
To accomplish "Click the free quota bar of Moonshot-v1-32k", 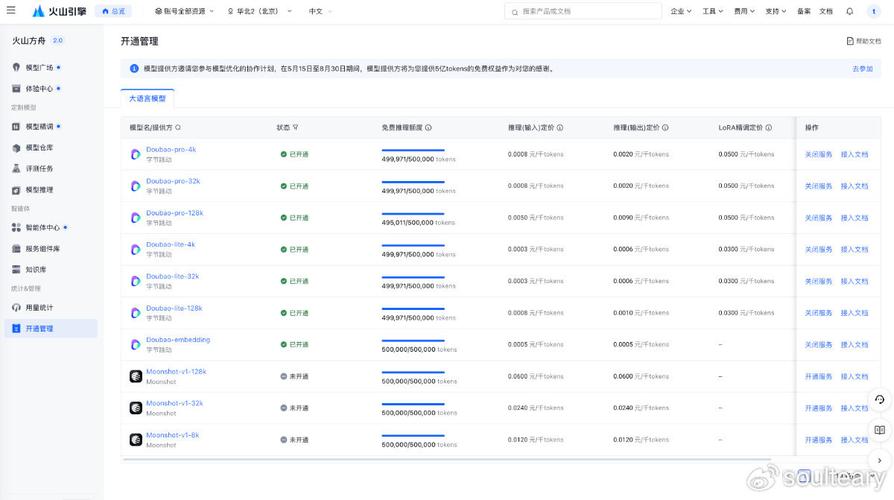I will (413, 404).
